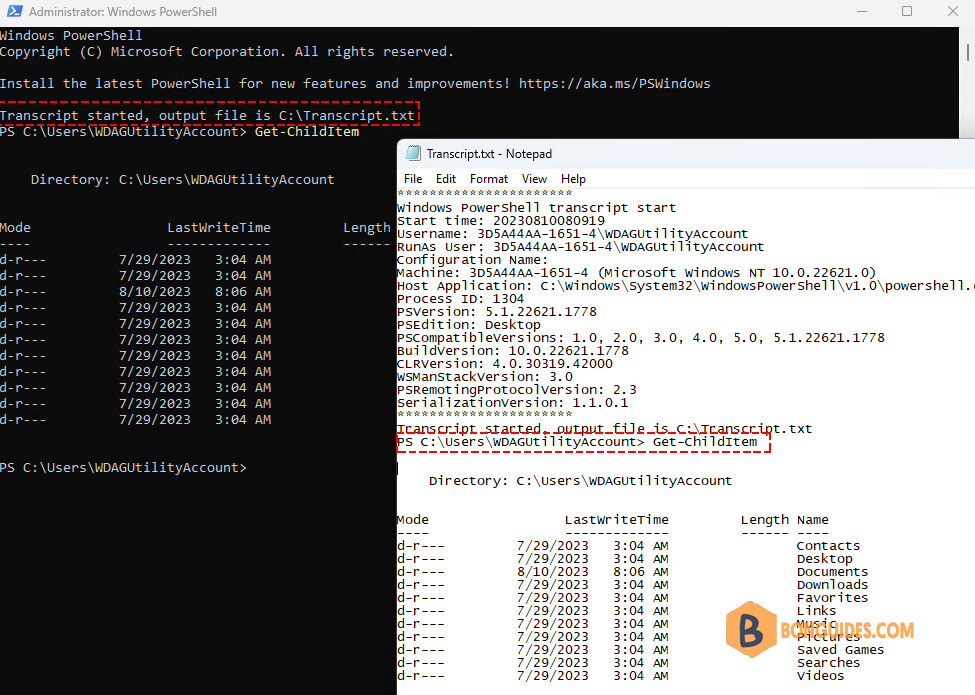Image resolution: width=975 pixels, height=695 pixels.
Task: Click the PowerShell vertical scrollbar thumb
Action: pyautogui.click(x=968, y=51)
